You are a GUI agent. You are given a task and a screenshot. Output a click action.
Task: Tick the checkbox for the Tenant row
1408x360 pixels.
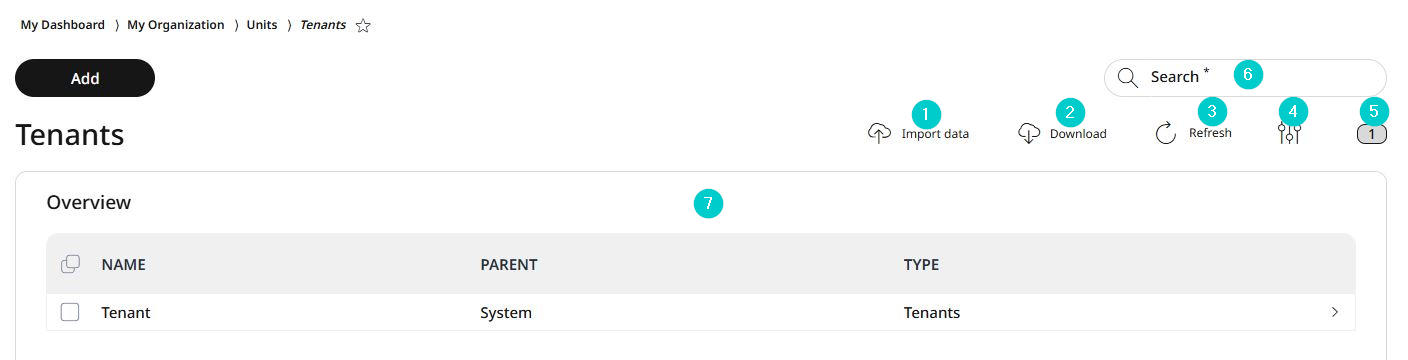pos(70,312)
